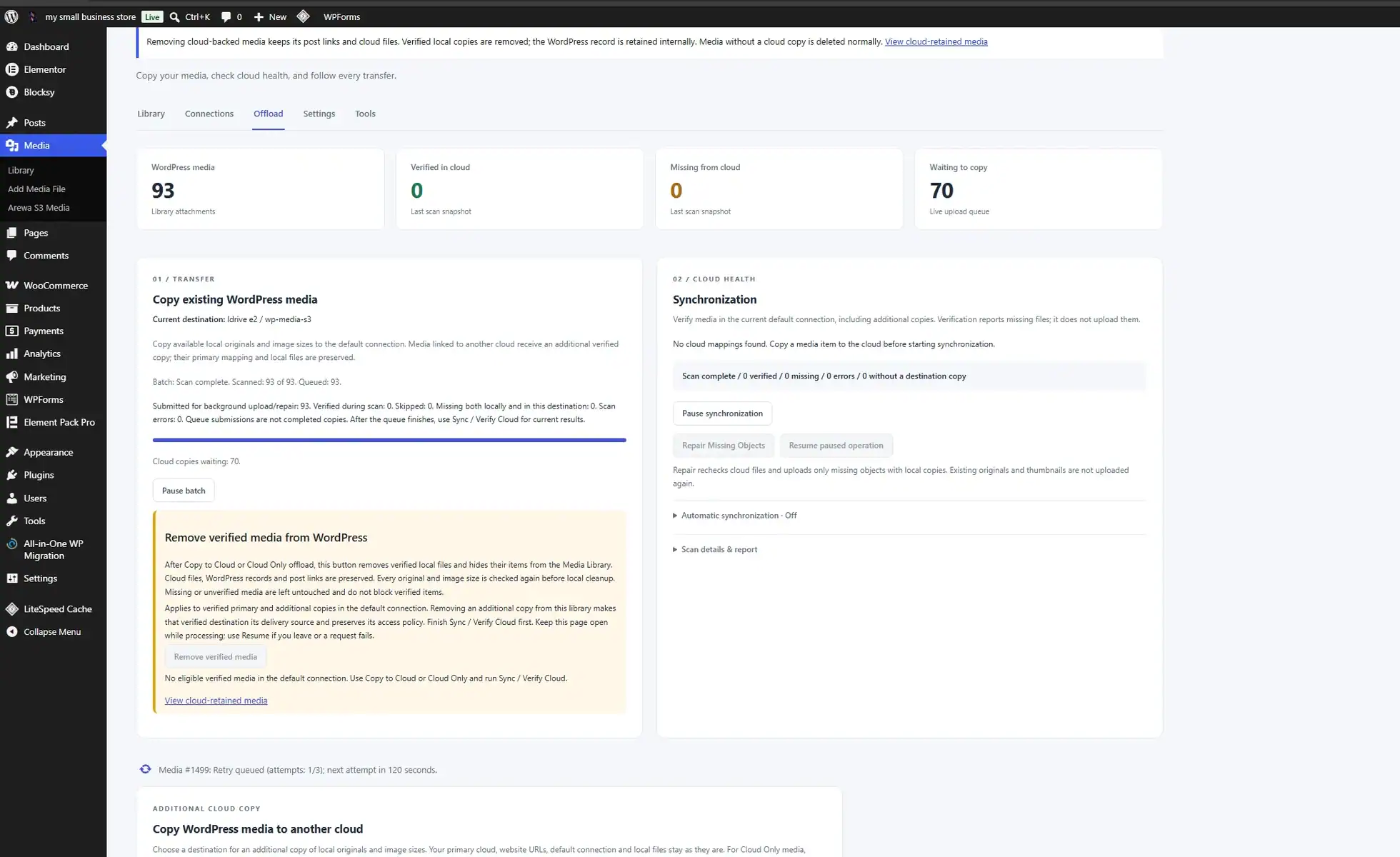Screen dimensions: 1400x857
Task: Open Arewa S3 Media submenu item
Action: pos(39,208)
